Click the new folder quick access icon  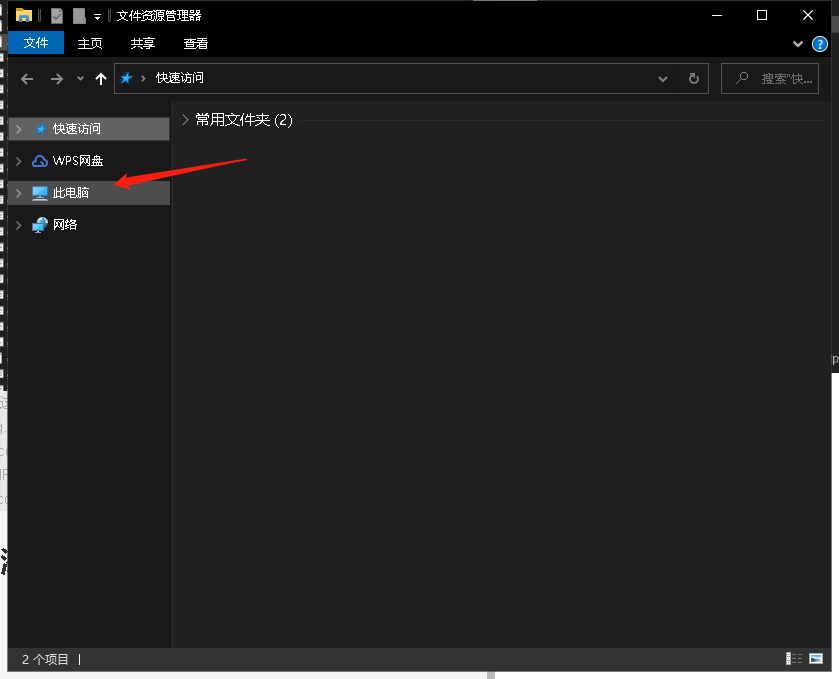[x=78, y=15]
